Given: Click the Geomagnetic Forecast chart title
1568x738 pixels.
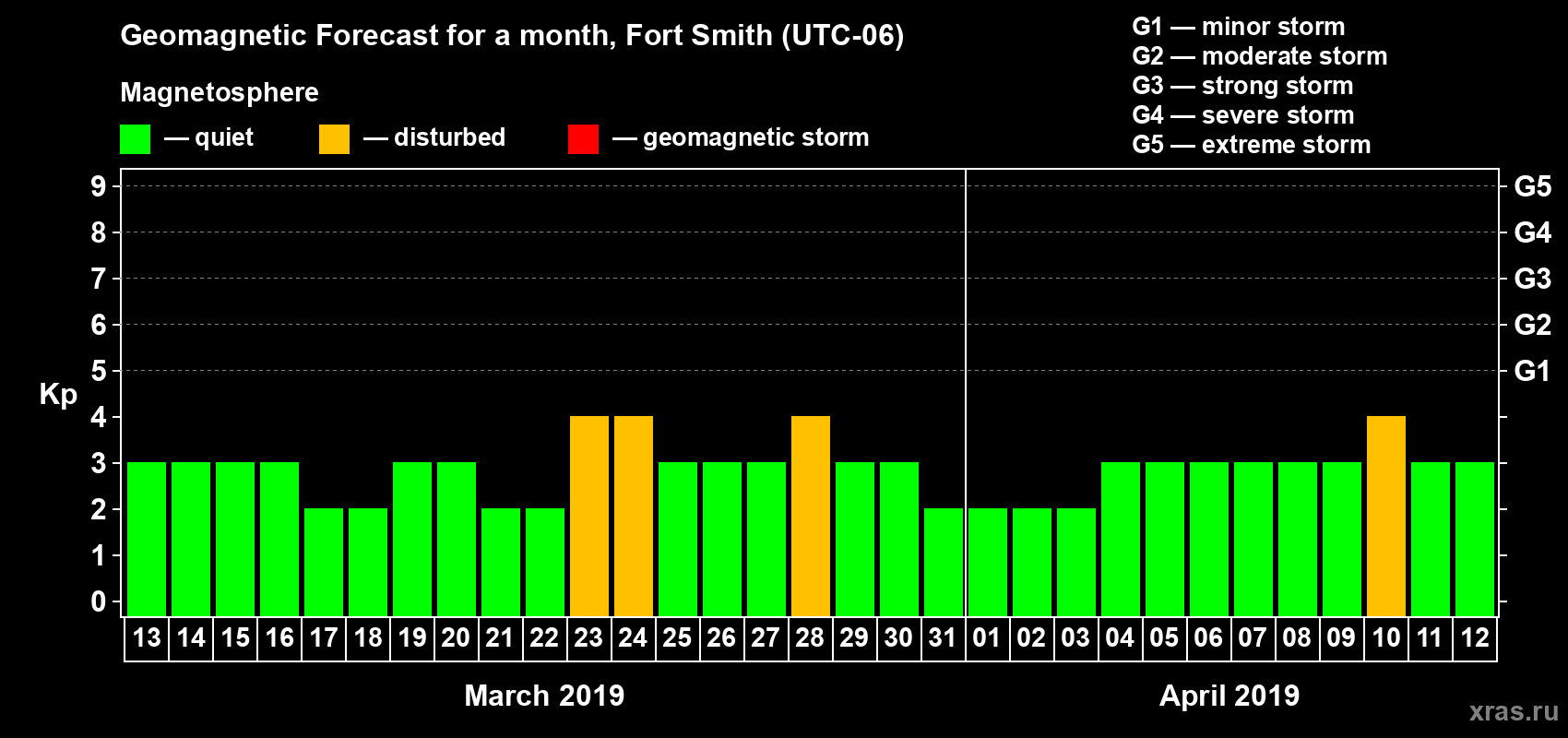Looking at the screenshot, I should click(x=512, y=36).
